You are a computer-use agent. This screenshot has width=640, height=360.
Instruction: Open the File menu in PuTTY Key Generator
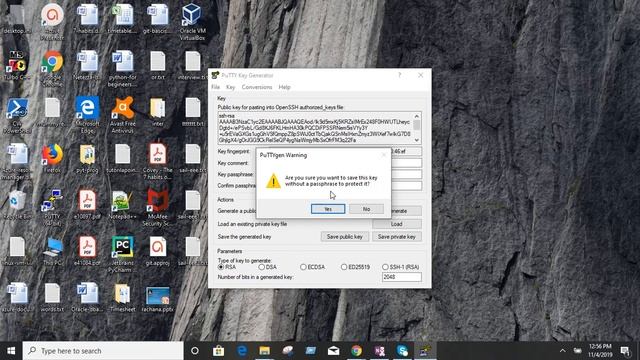[216, 87]
